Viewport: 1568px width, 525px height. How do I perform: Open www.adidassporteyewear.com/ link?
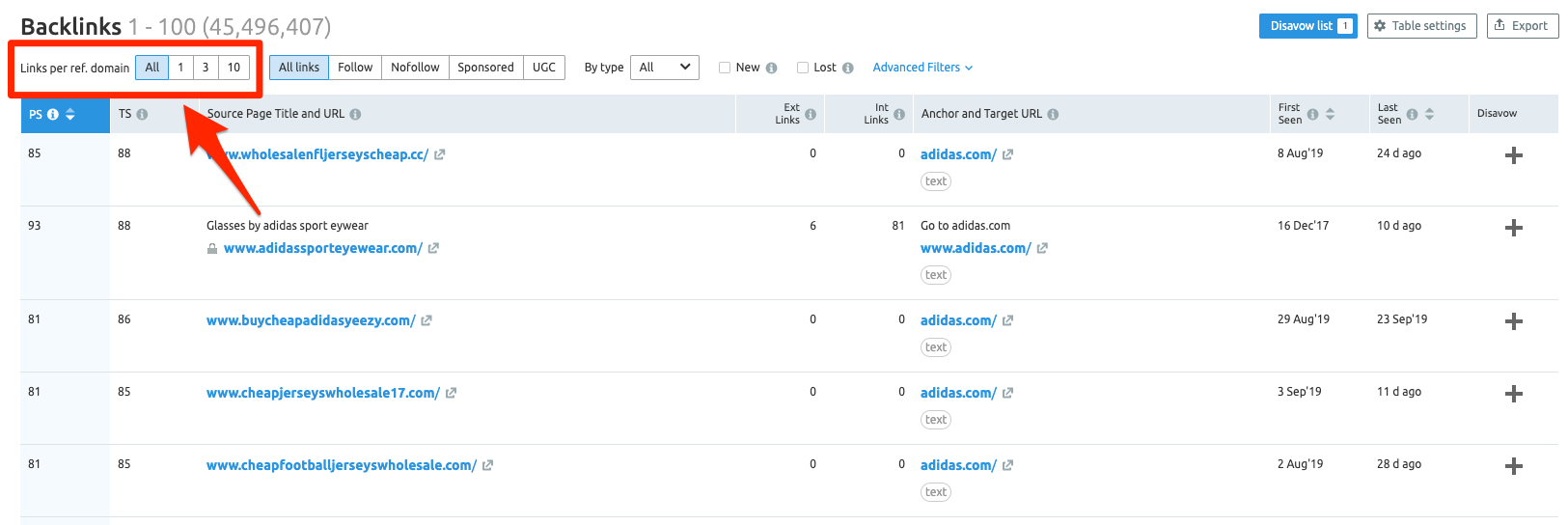[322, 248]
